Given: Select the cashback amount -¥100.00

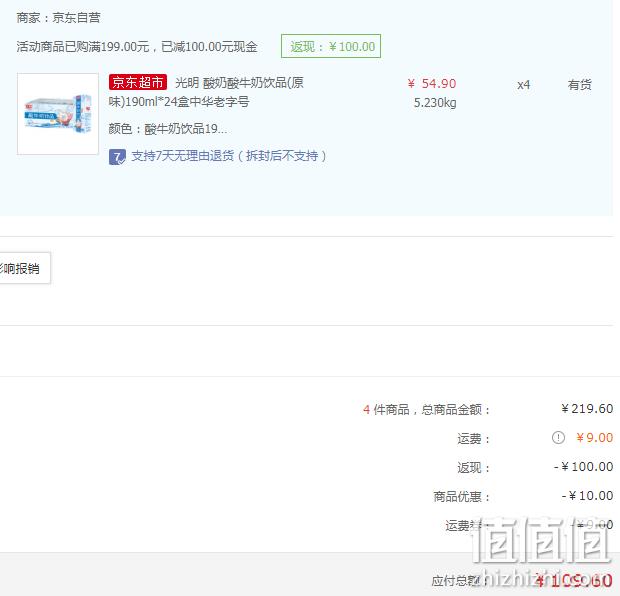Looking at the screenshot, I should 584,467.
